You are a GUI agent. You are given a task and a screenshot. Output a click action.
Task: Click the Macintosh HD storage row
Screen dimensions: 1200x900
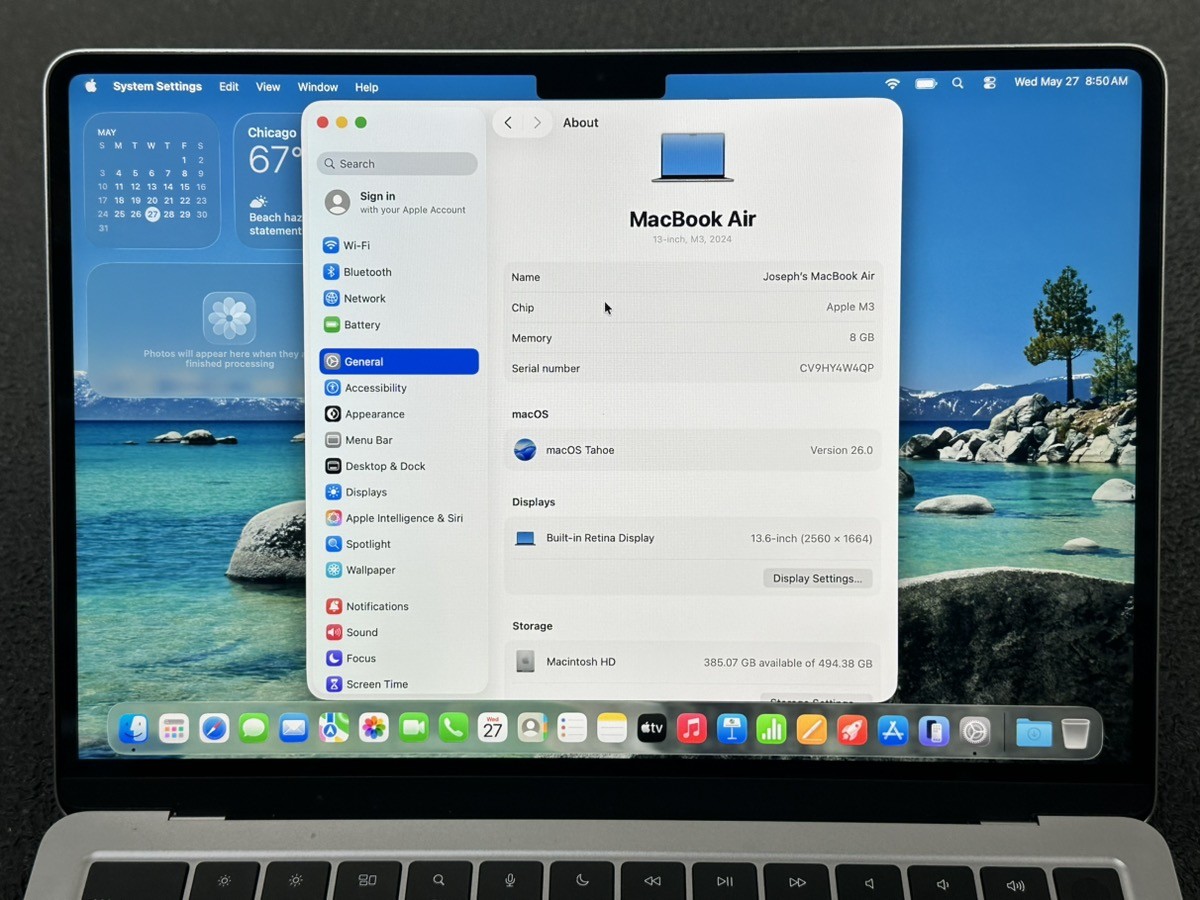(693, 662)
